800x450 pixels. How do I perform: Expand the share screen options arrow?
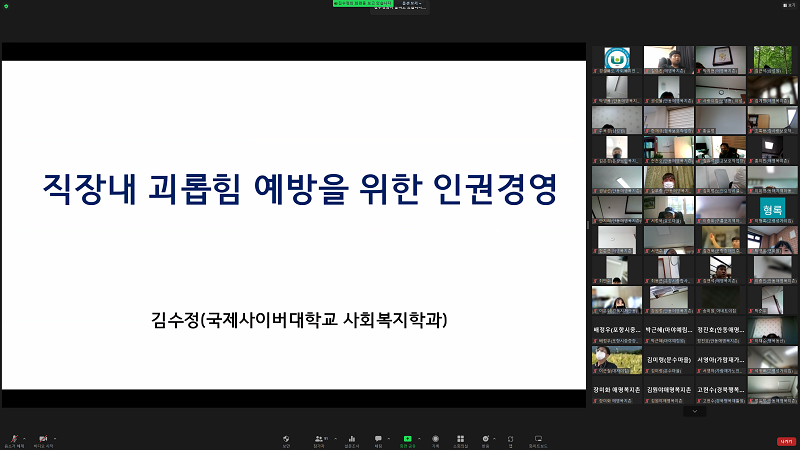click(419, 438)
